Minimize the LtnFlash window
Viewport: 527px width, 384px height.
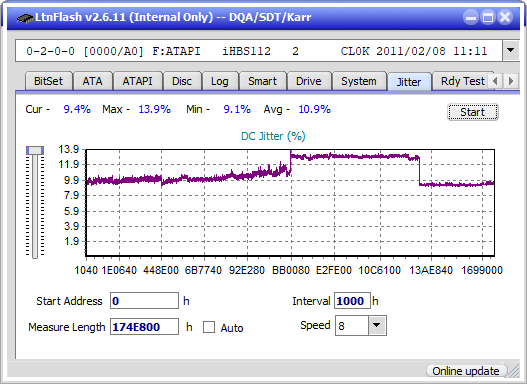[x=471, y=17]
